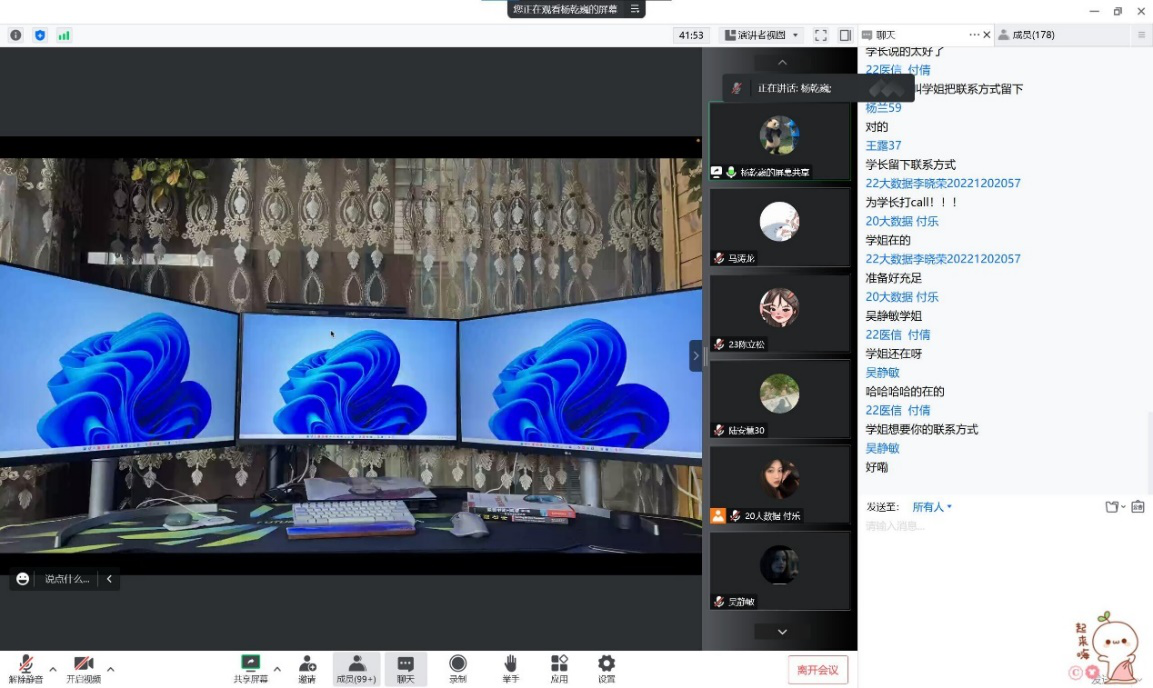This screenshot has height=688, width=1153.
Task: Open the chat tab more options dots
Action: [974, 35]
